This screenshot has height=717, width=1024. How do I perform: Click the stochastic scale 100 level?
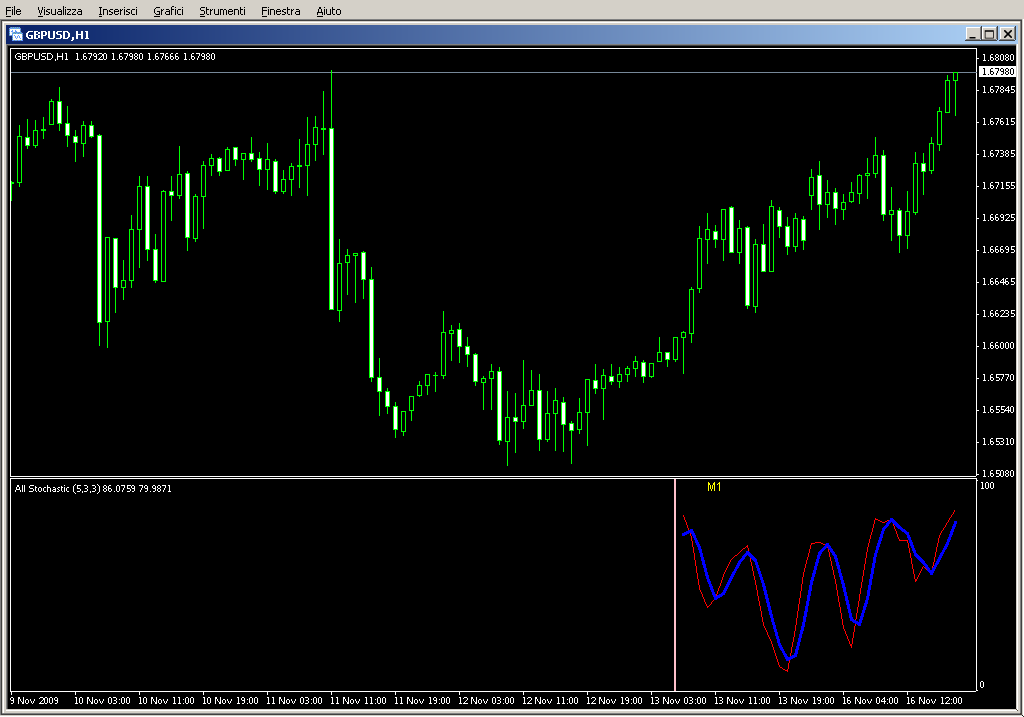[987, 486]
